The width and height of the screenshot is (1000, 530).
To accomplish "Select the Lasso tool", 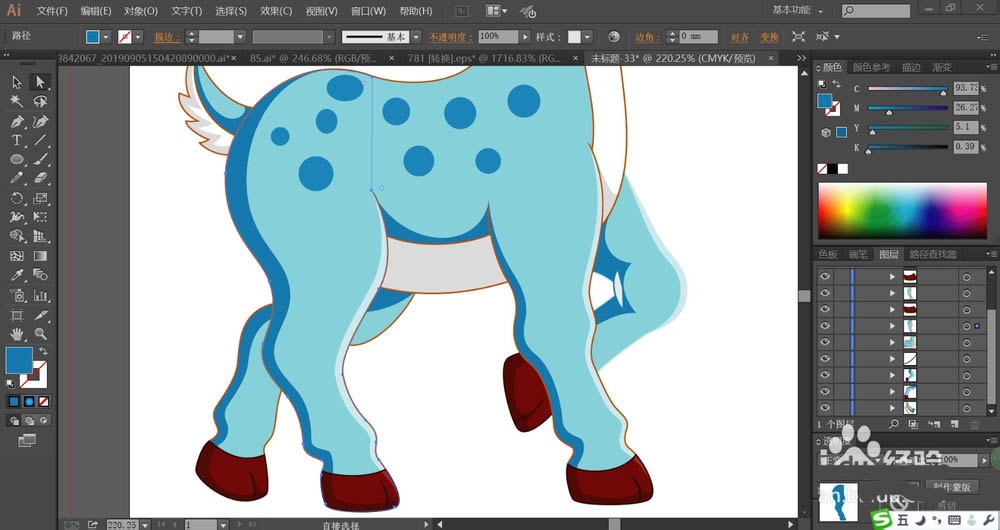I will click(40, 101).
